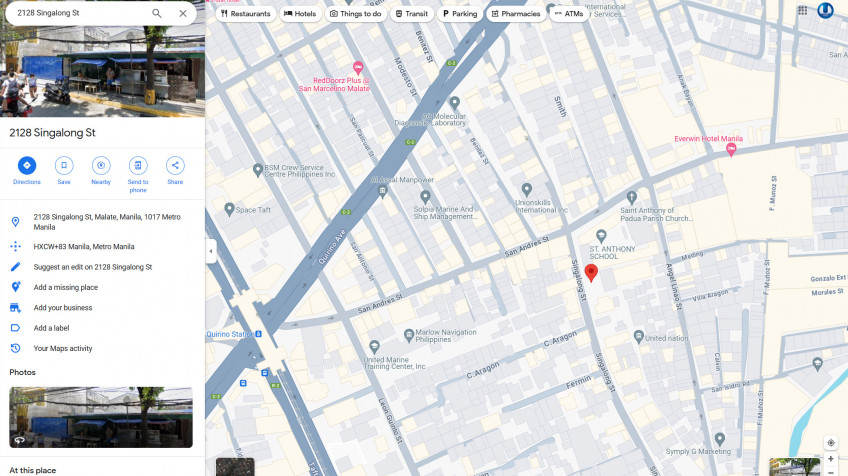848x476 pixels.
Task: Click the Leon Guinto St label
Action: [x=390, y=421]
